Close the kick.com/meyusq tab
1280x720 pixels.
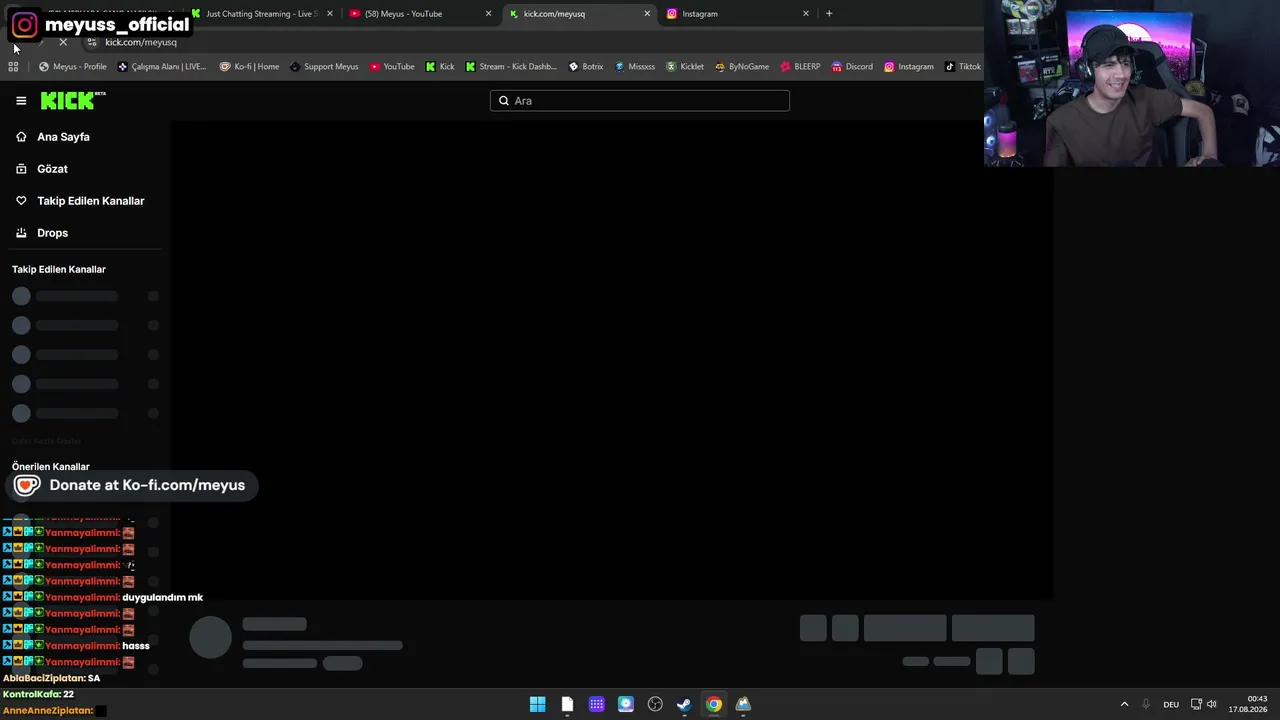tap(647, 14)
